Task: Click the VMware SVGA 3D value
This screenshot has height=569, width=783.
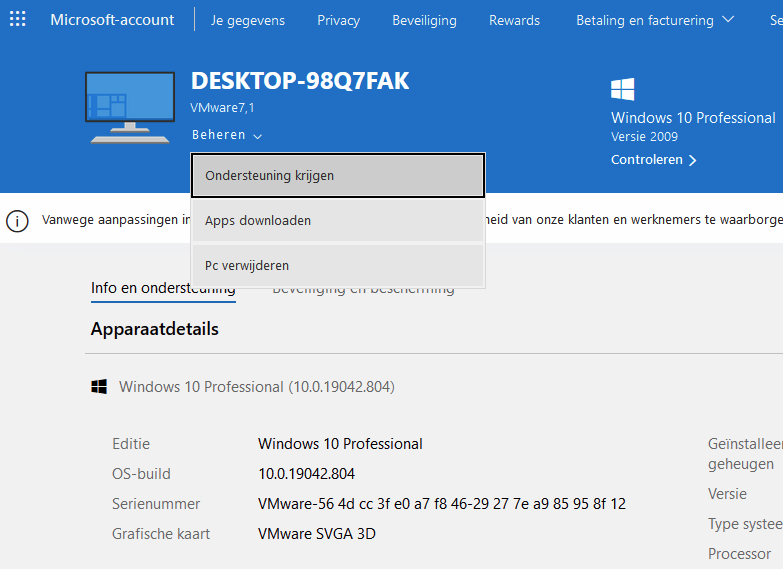Action: tap(317, 534)
